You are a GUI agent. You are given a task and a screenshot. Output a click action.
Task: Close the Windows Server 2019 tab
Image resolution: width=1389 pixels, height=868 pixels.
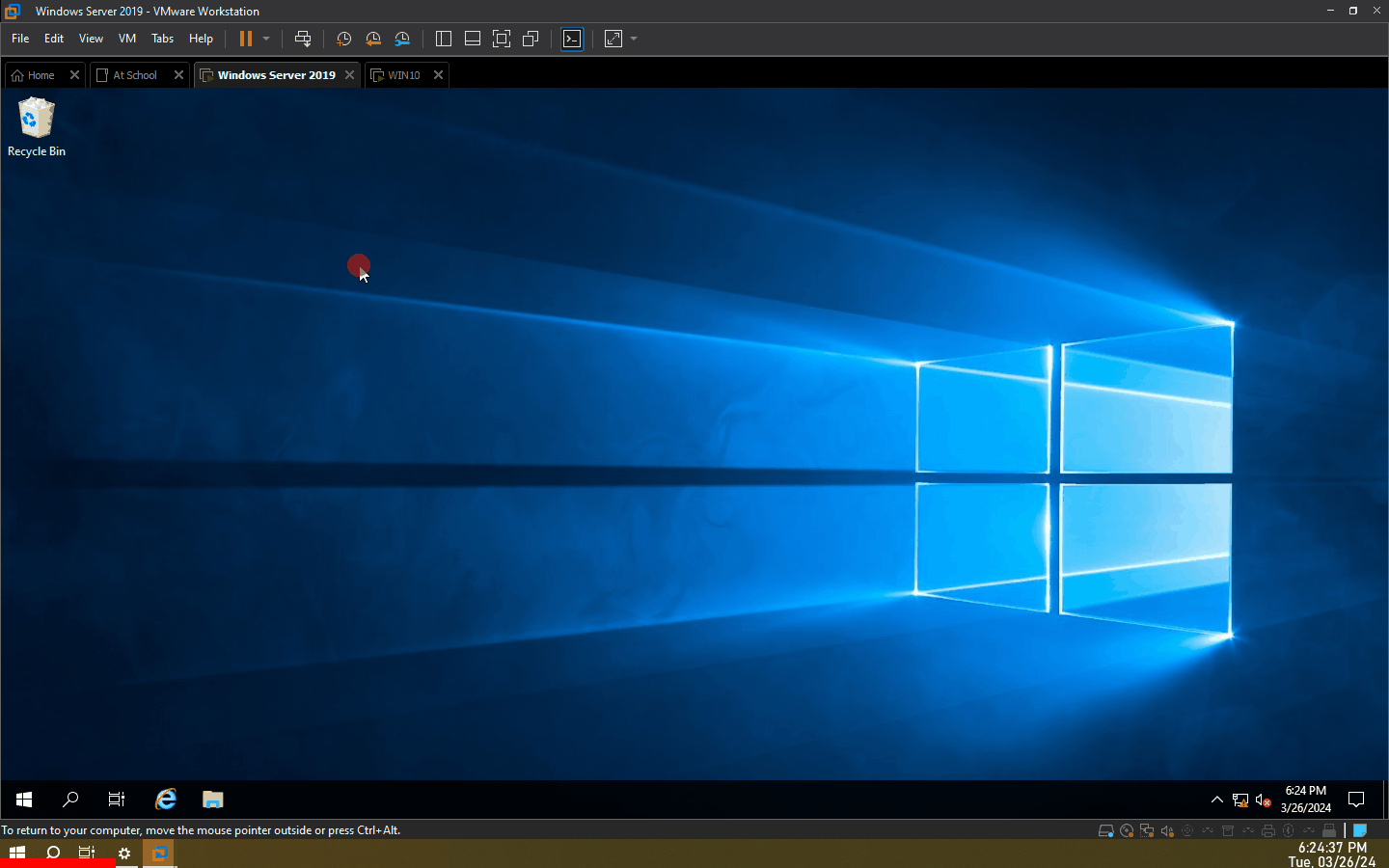350,75
